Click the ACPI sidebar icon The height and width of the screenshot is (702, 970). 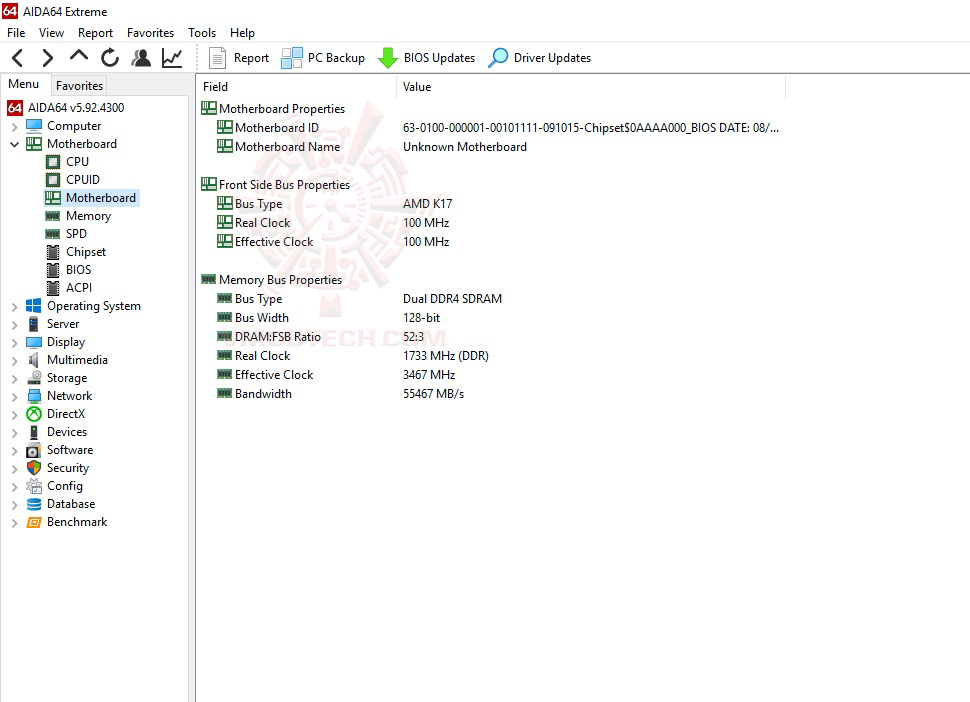tap(55, 287)
